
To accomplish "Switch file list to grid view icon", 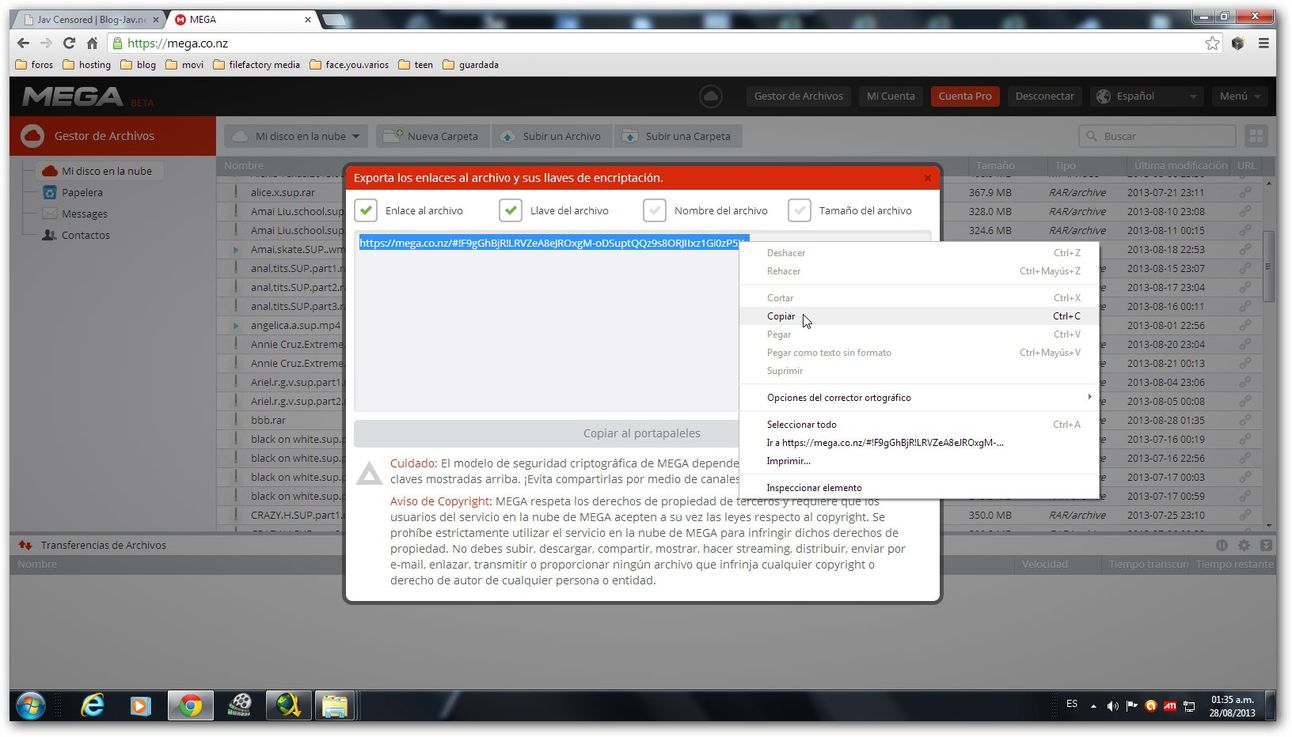I will click(1255, 136).
